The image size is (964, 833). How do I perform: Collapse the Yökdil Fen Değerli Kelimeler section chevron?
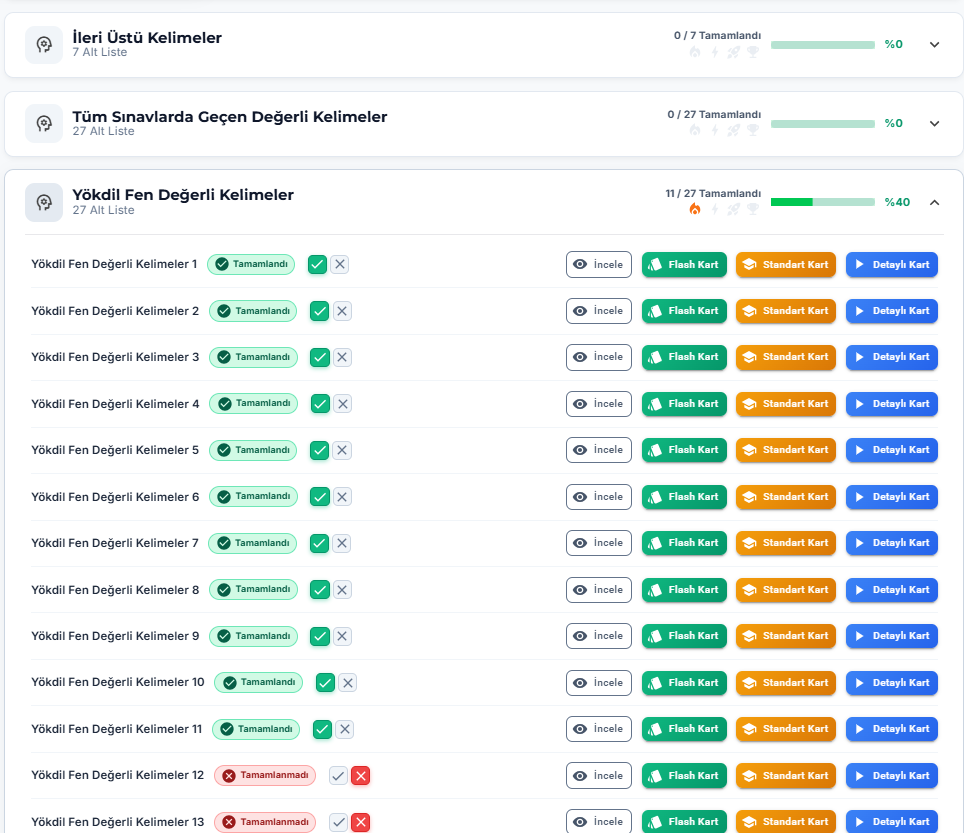click(934, 202)
